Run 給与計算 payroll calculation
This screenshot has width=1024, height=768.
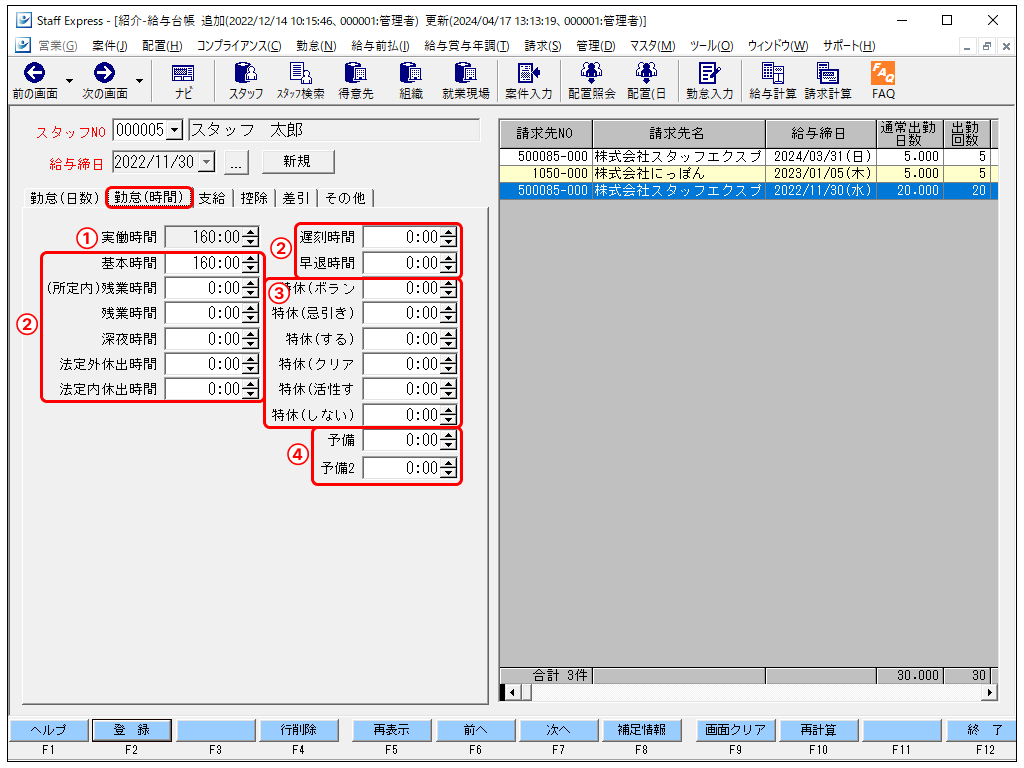(x=772, y=80)
